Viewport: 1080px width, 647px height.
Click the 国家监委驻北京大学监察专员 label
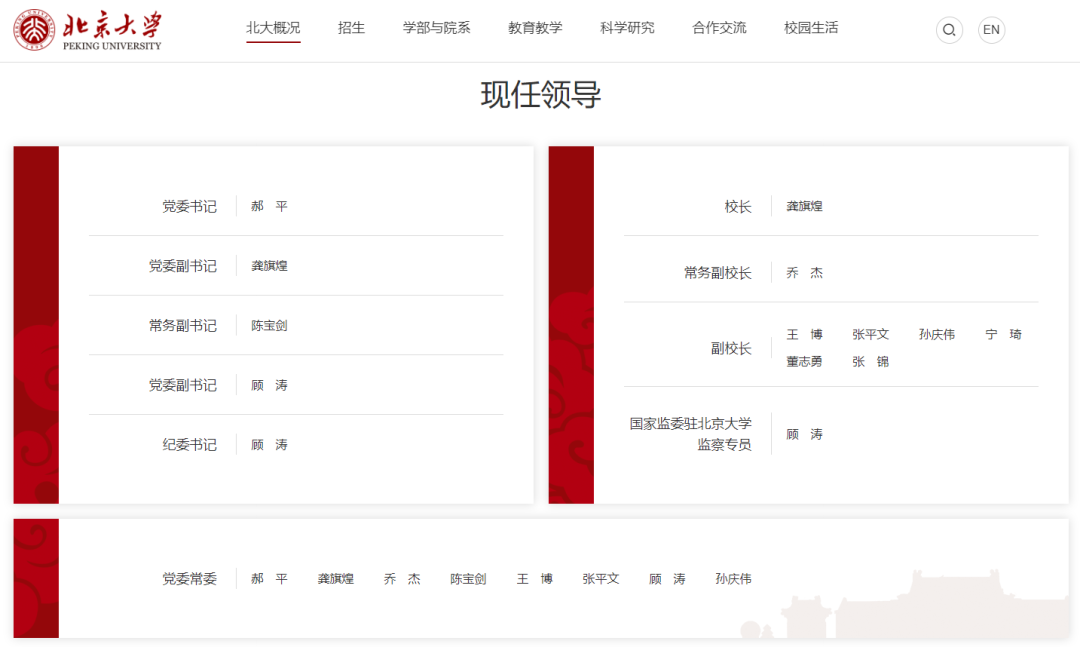[691, 434]
